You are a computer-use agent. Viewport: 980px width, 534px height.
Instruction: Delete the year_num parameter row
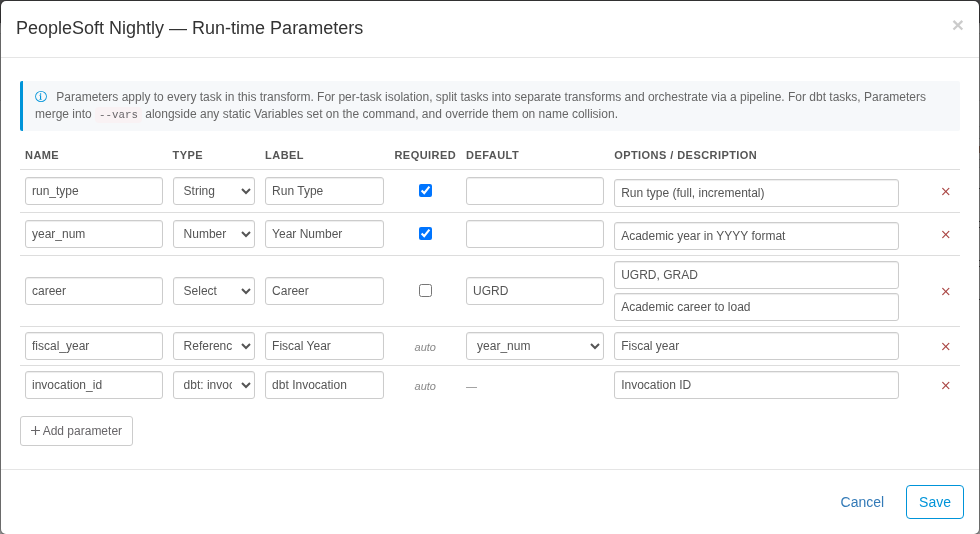(946, 234)
